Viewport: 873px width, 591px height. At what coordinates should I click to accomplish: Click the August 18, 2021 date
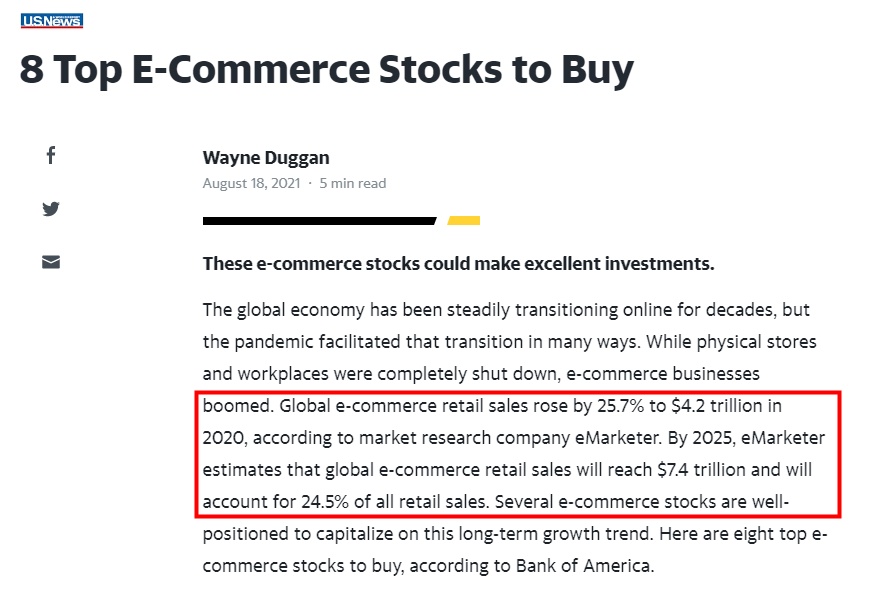[252, 183]
